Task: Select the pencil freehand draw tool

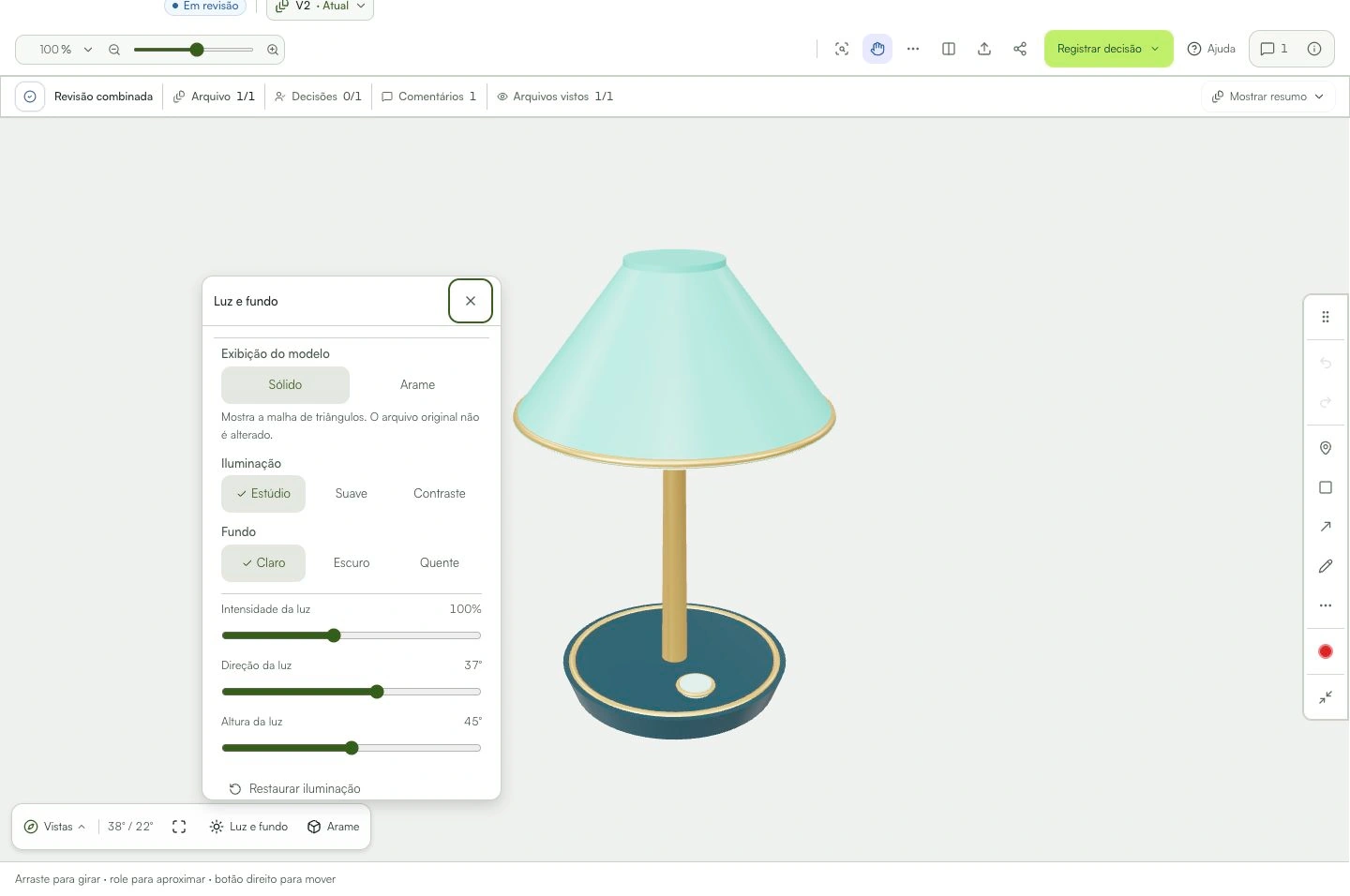Action: click(1326, 566)
